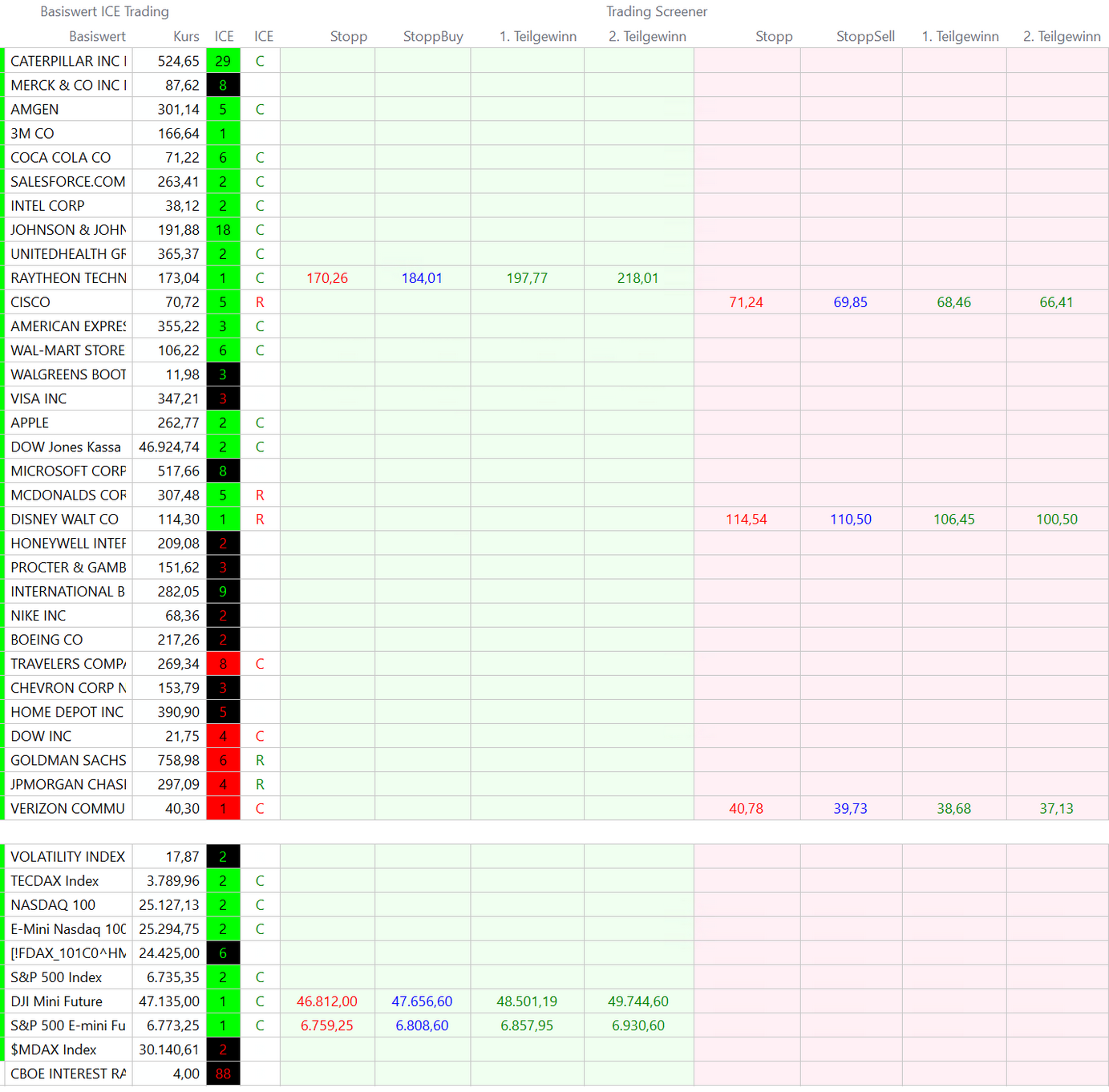Select the red ICE cell 88 for CBOE
Image resolution: width=1109 pixels, height=1092 pixels.
point(223,1074)
